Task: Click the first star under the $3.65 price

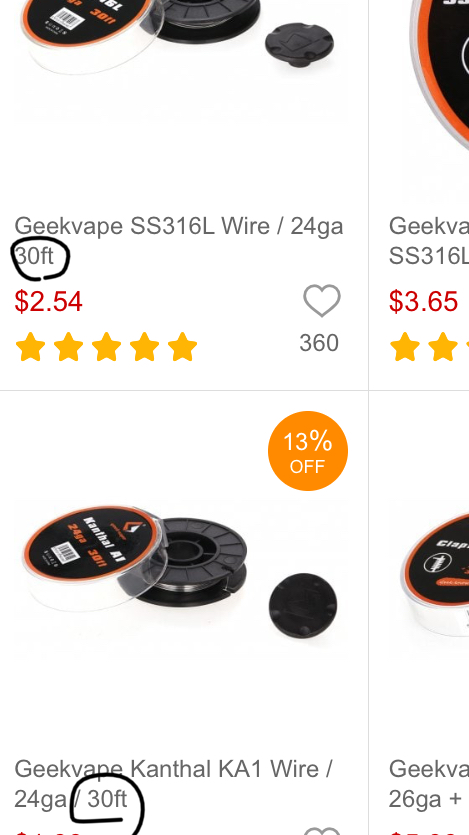Action: [x=405, y=347]
